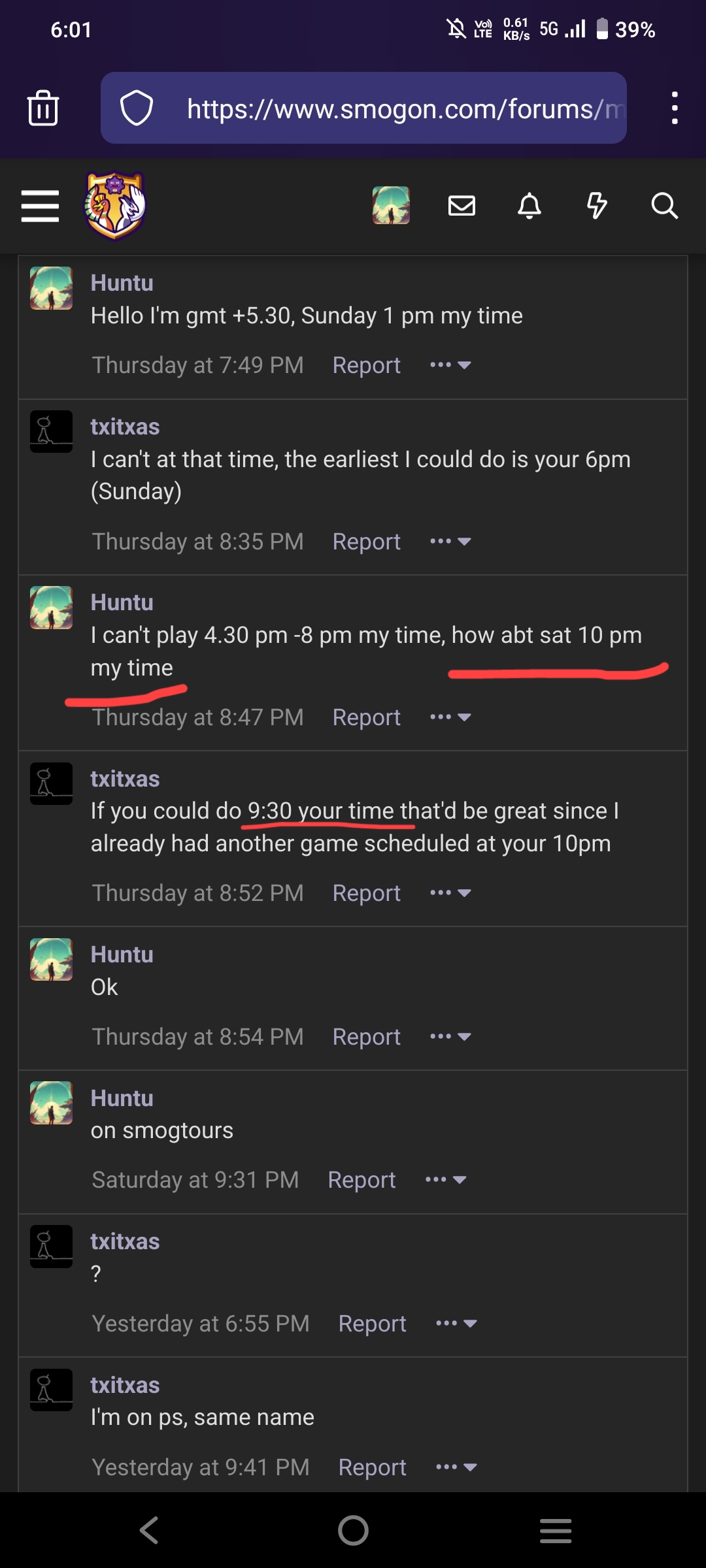Expand more options on the 8:52 PM message
This screenshot has height=1568, width=706.
pos(450,893)
